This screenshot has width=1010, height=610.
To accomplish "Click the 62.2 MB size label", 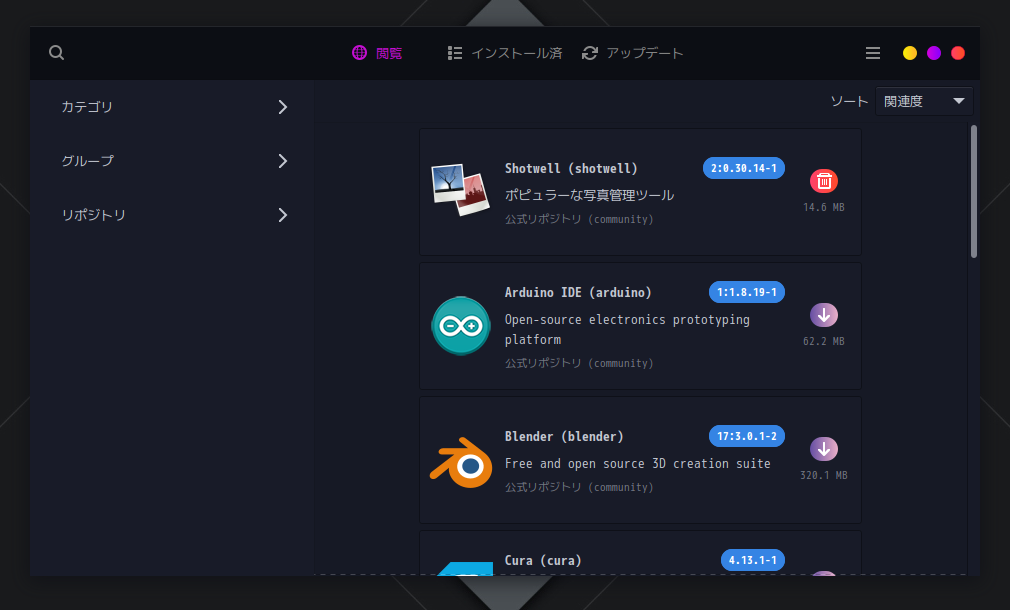I will pyautogui.click(x=824, y=341).
